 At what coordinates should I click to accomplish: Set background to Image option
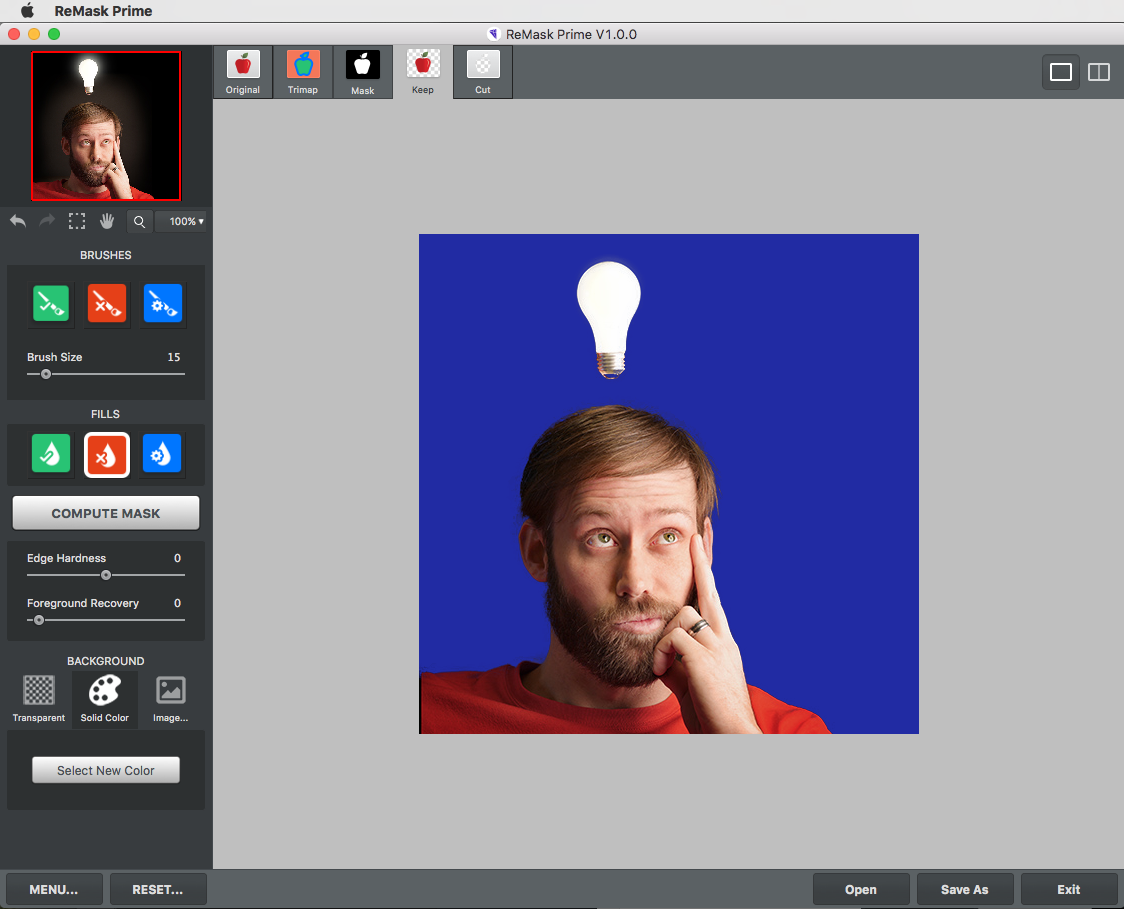(171, 698)
